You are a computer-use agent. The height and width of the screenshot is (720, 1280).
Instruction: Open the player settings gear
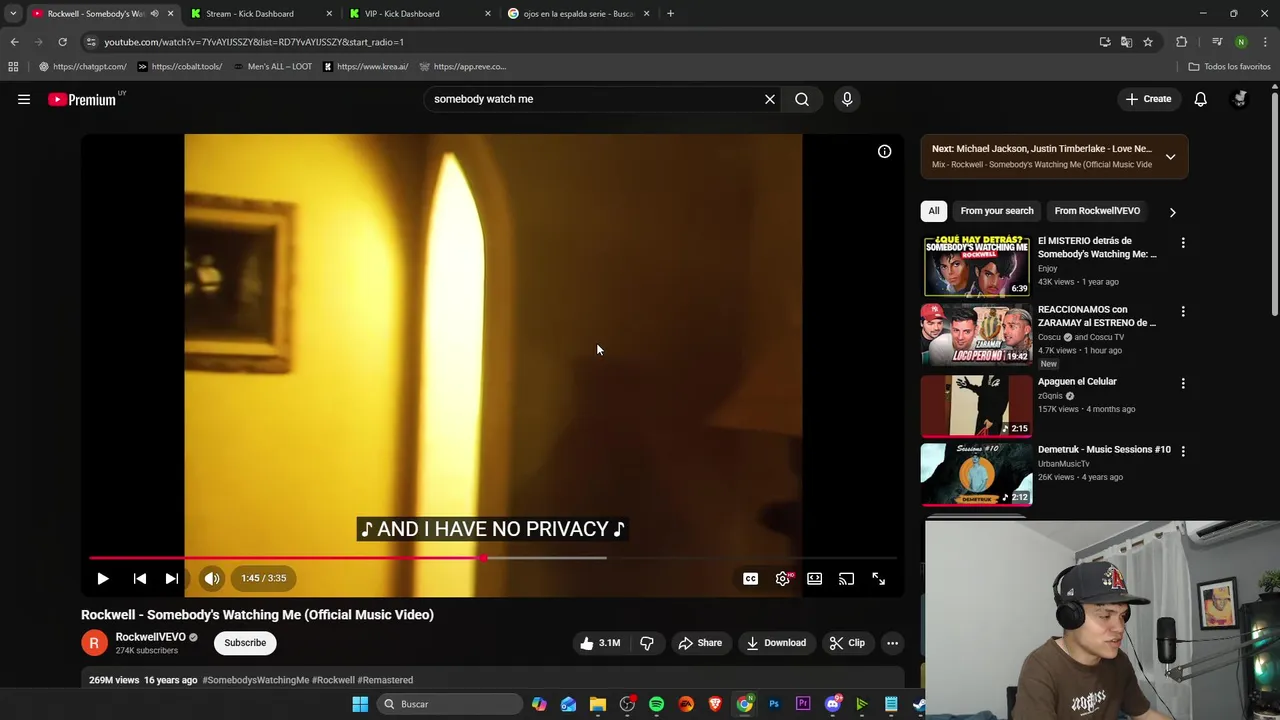(783, 578)
